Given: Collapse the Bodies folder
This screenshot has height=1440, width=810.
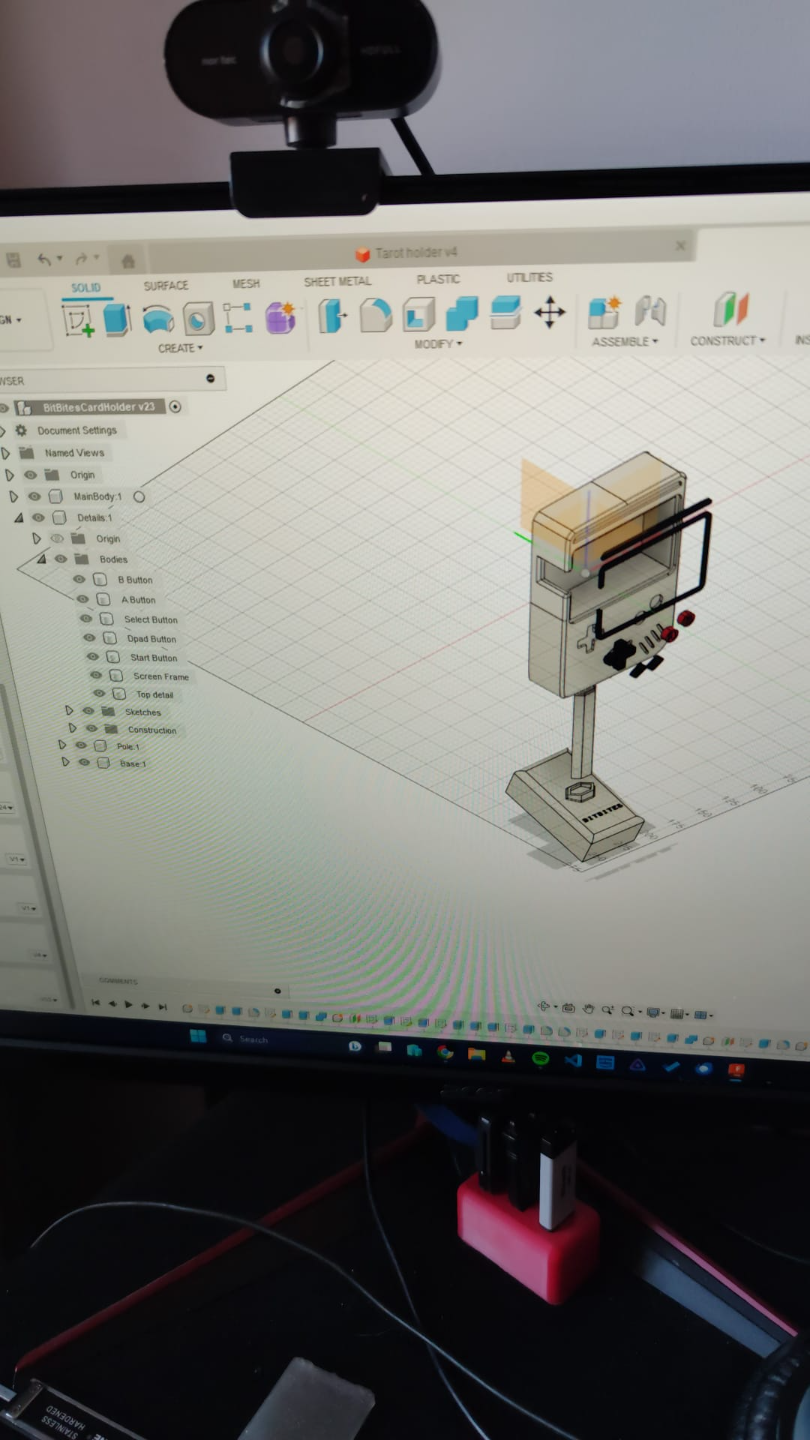Looking at the screenshot, I should click(x=42, y=559).
